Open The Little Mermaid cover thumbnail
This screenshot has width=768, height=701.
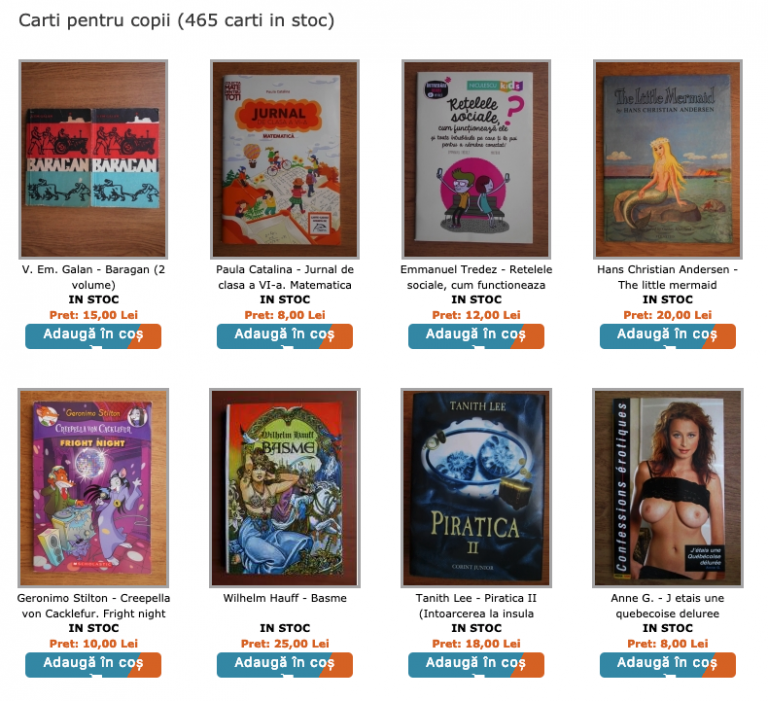[x=668, y=159]
